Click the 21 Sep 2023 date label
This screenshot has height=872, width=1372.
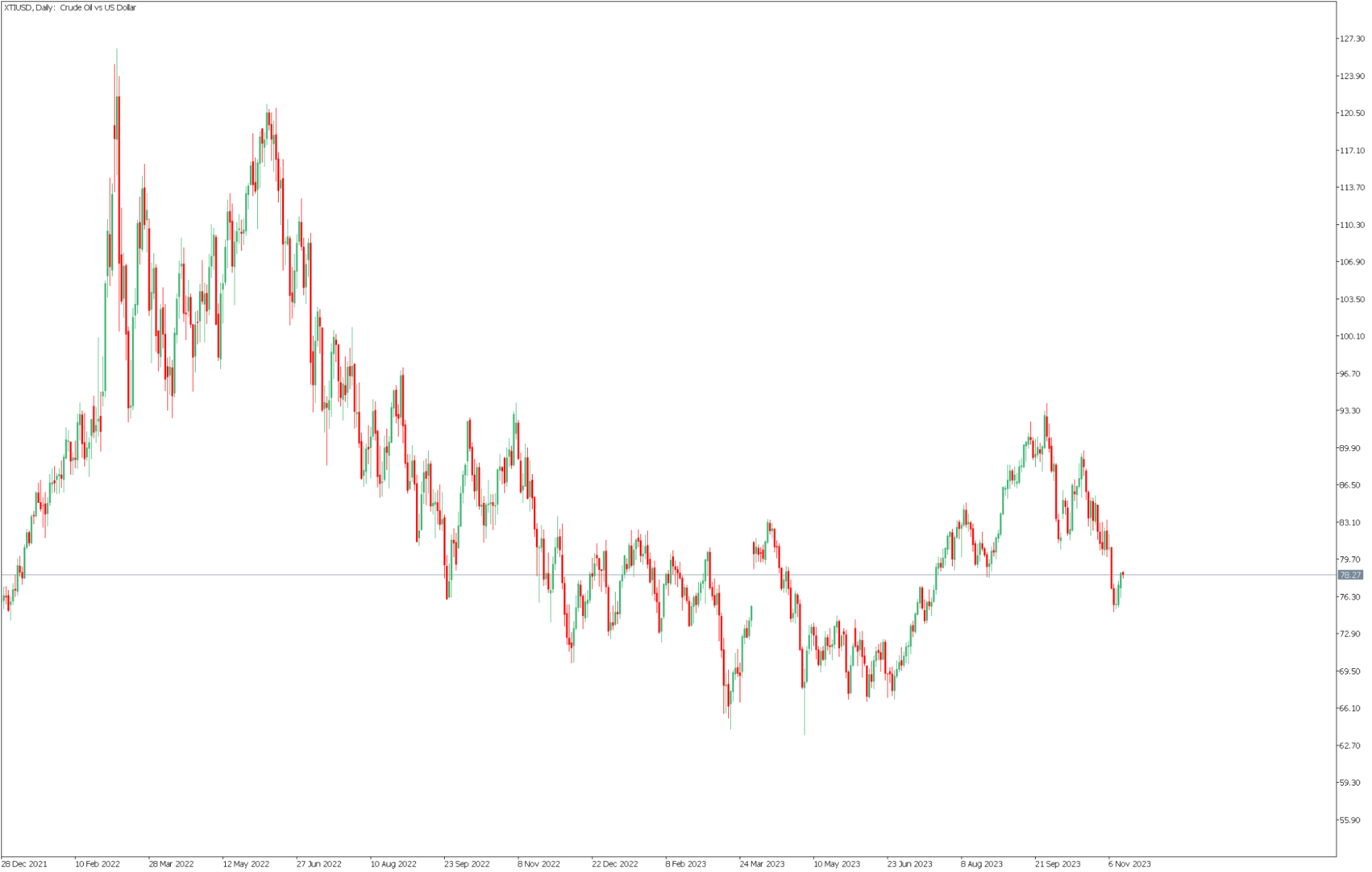point(1058,864)
